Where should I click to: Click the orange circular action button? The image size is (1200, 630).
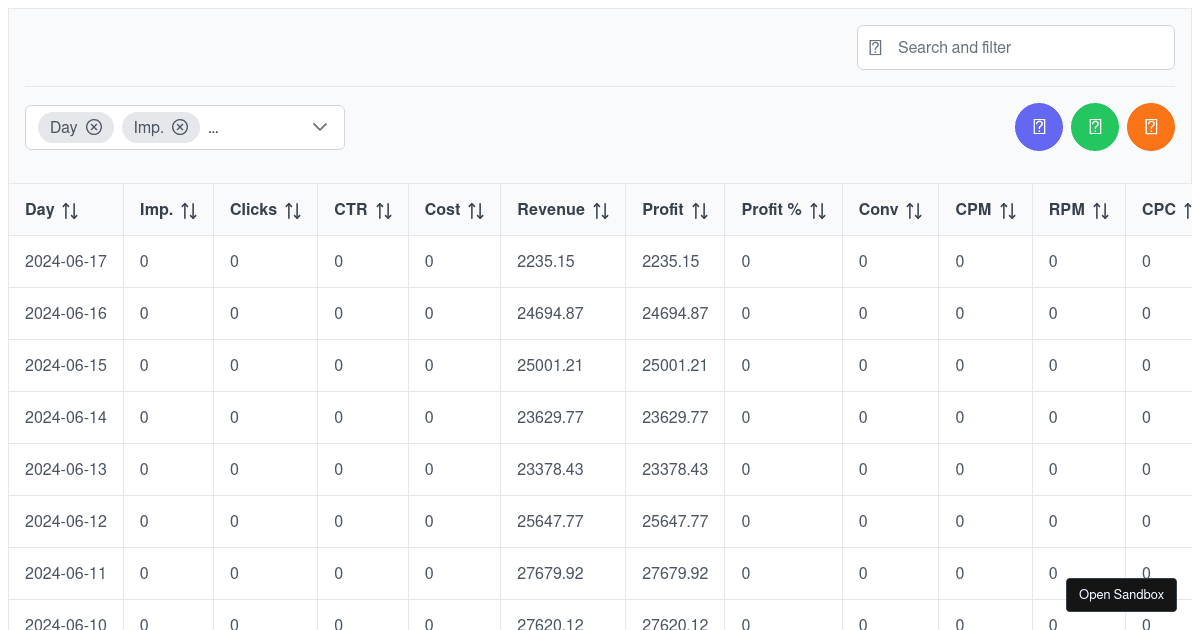pos(1151,127)
